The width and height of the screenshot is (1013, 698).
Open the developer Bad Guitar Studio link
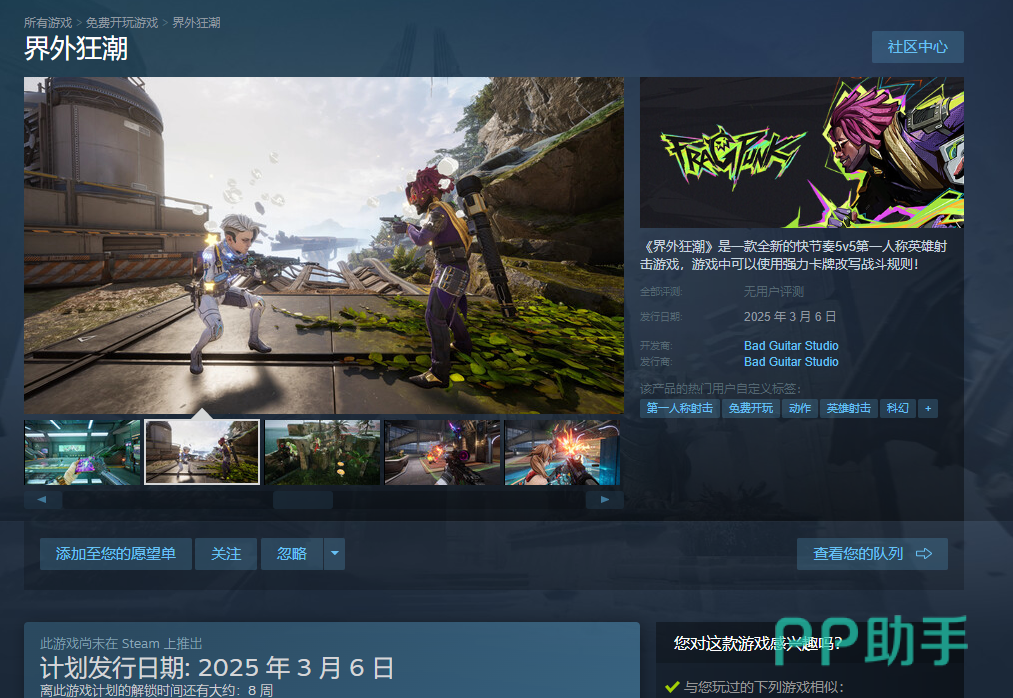pyautogui.click(x=791, y=346)
